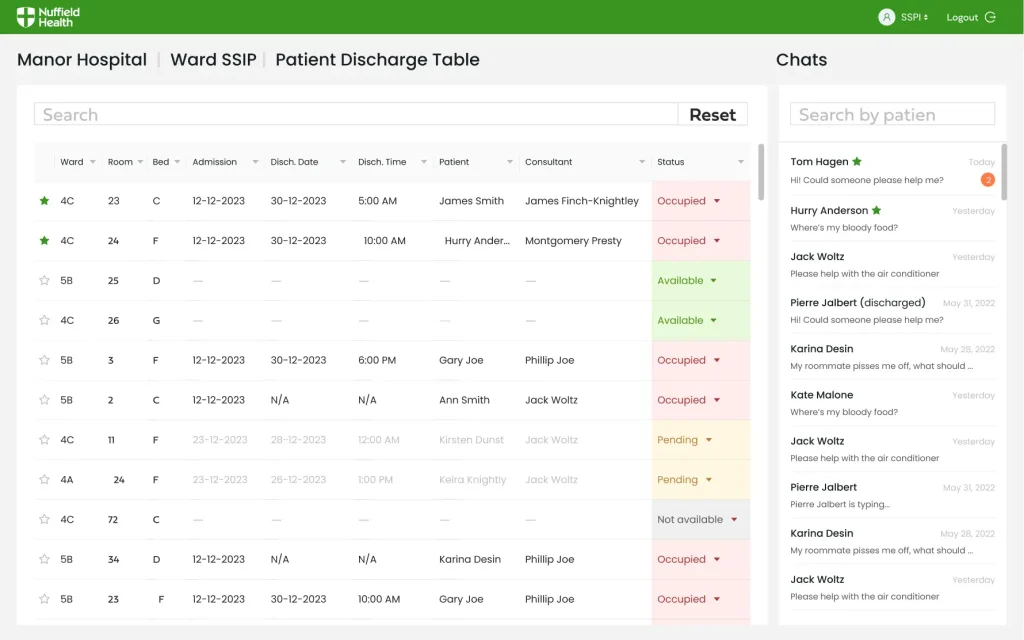Screen dimensions: 1024x640
Task: Star the Karina Desin table row
Action: tap(44, 560)
